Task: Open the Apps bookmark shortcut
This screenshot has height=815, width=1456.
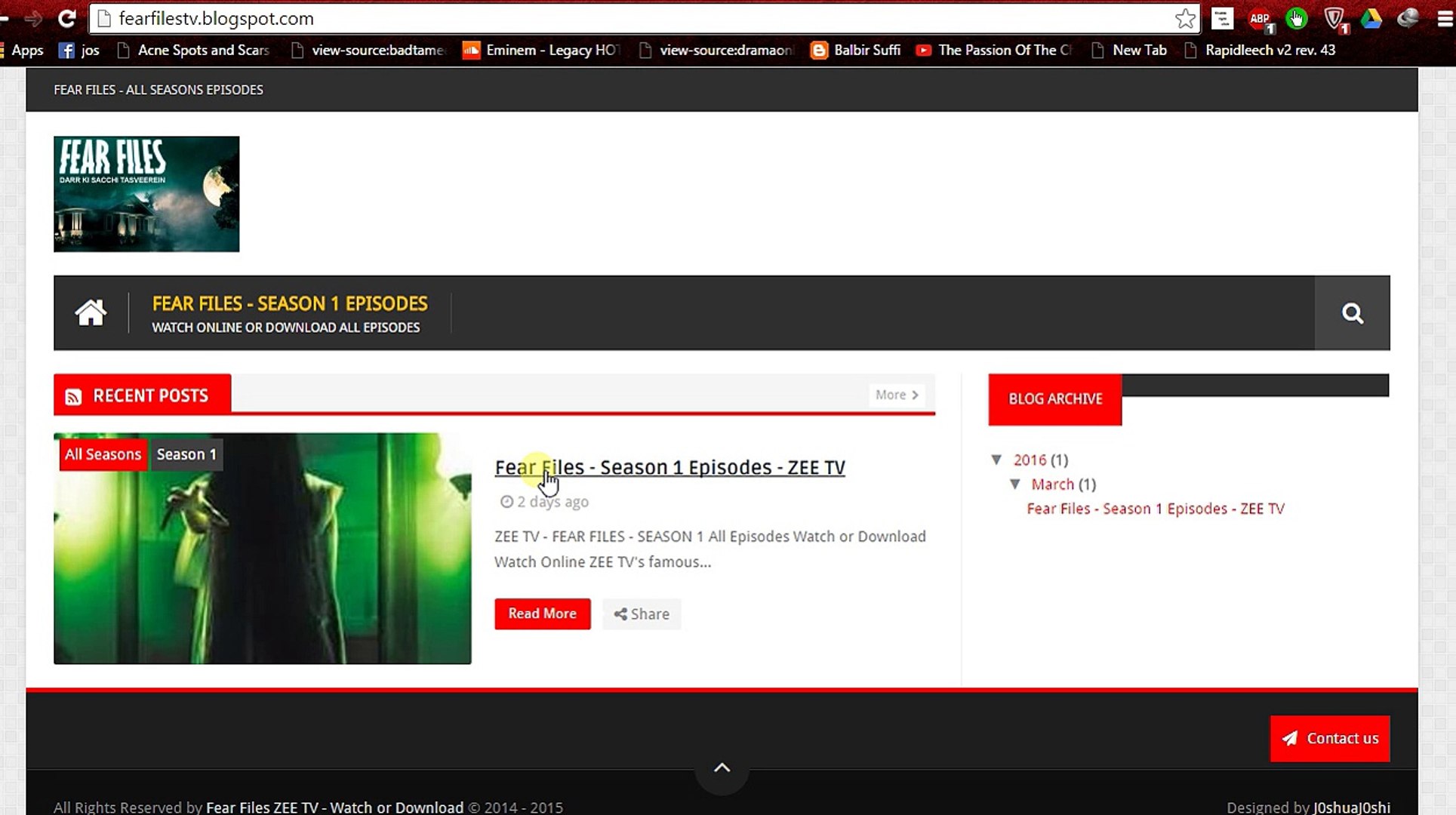Action: [27, 51]
